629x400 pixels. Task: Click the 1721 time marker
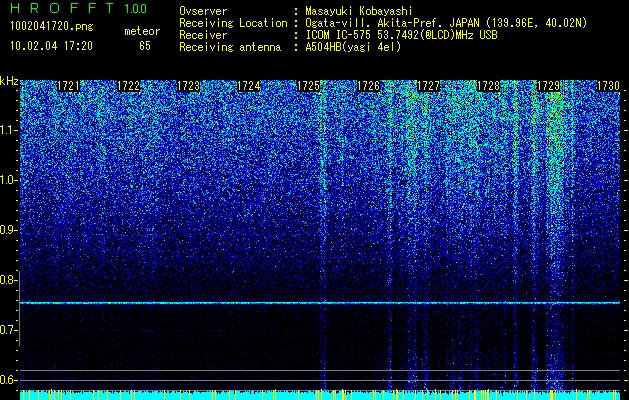pos(68,86)
